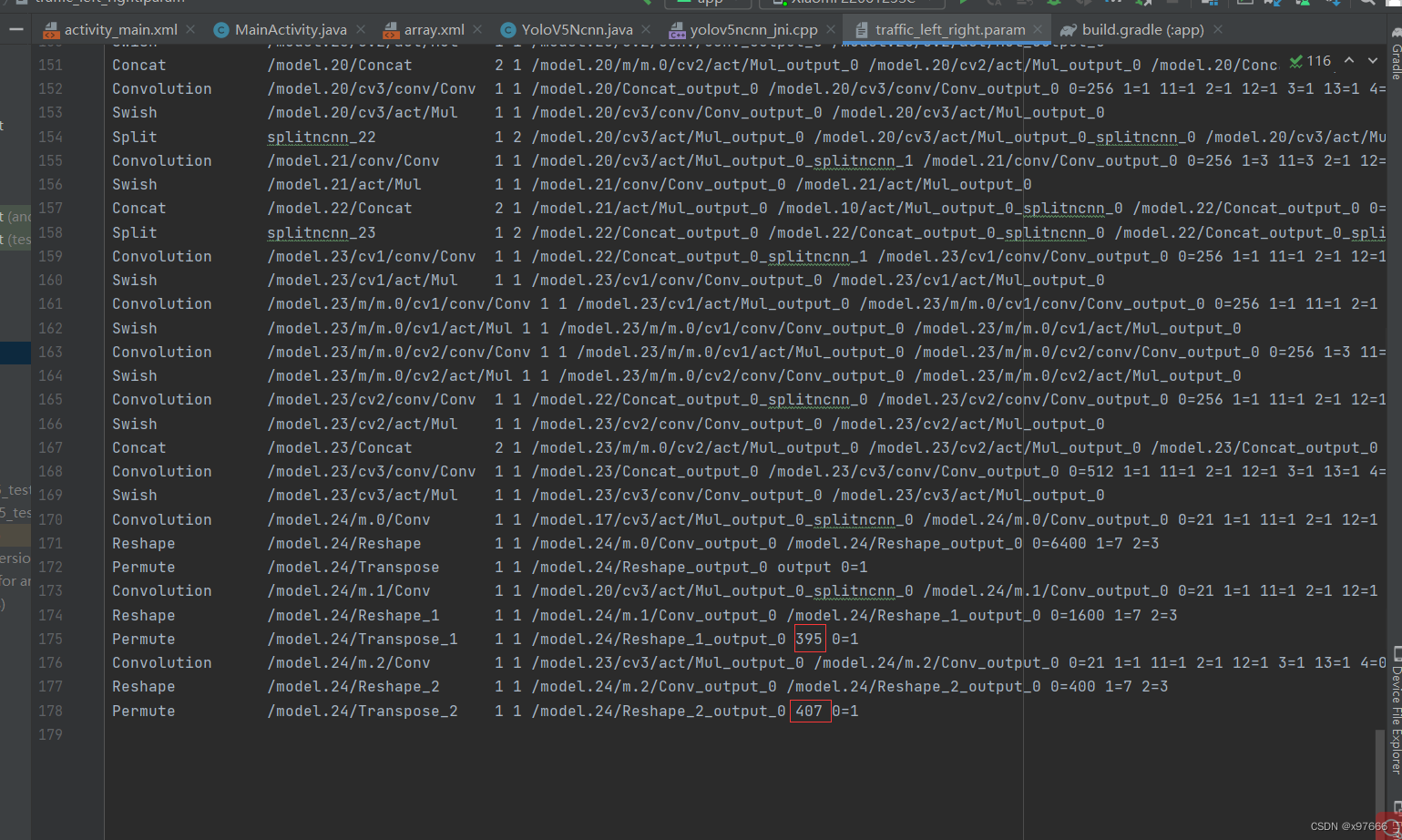Place cursor on splitncnn_22 text
Image resolution: width=1402 pixels, height=840 pixels.
[322, 137]
